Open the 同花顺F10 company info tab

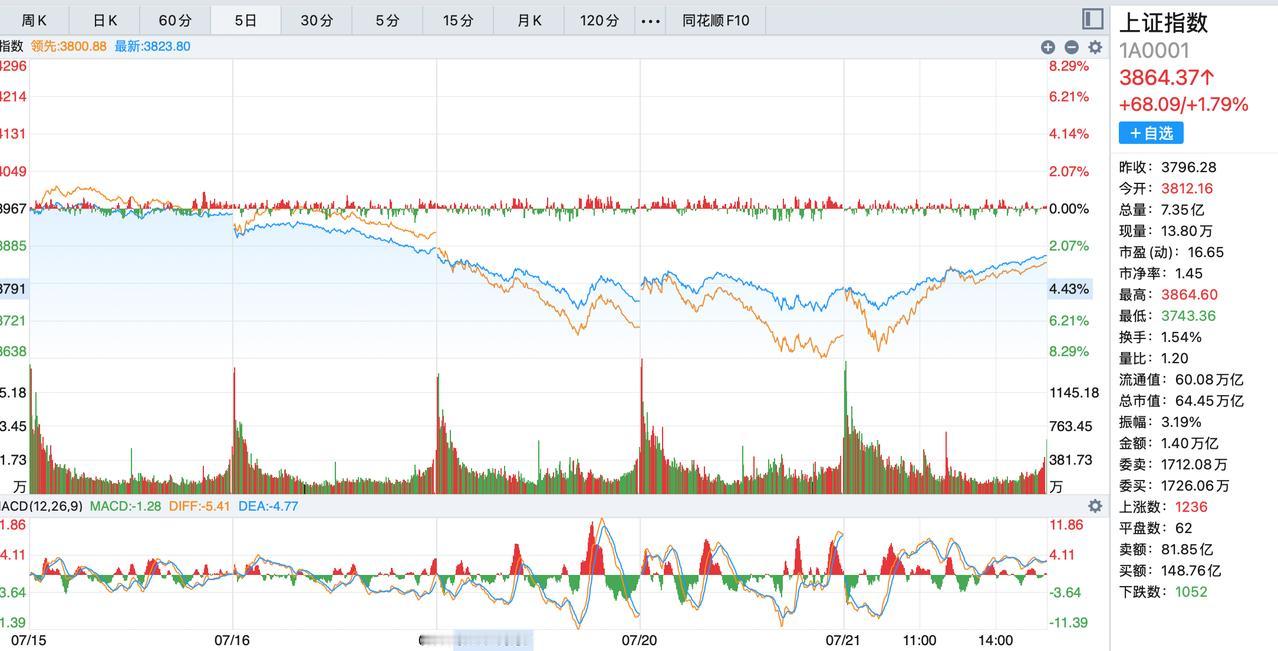pos(716,20)
